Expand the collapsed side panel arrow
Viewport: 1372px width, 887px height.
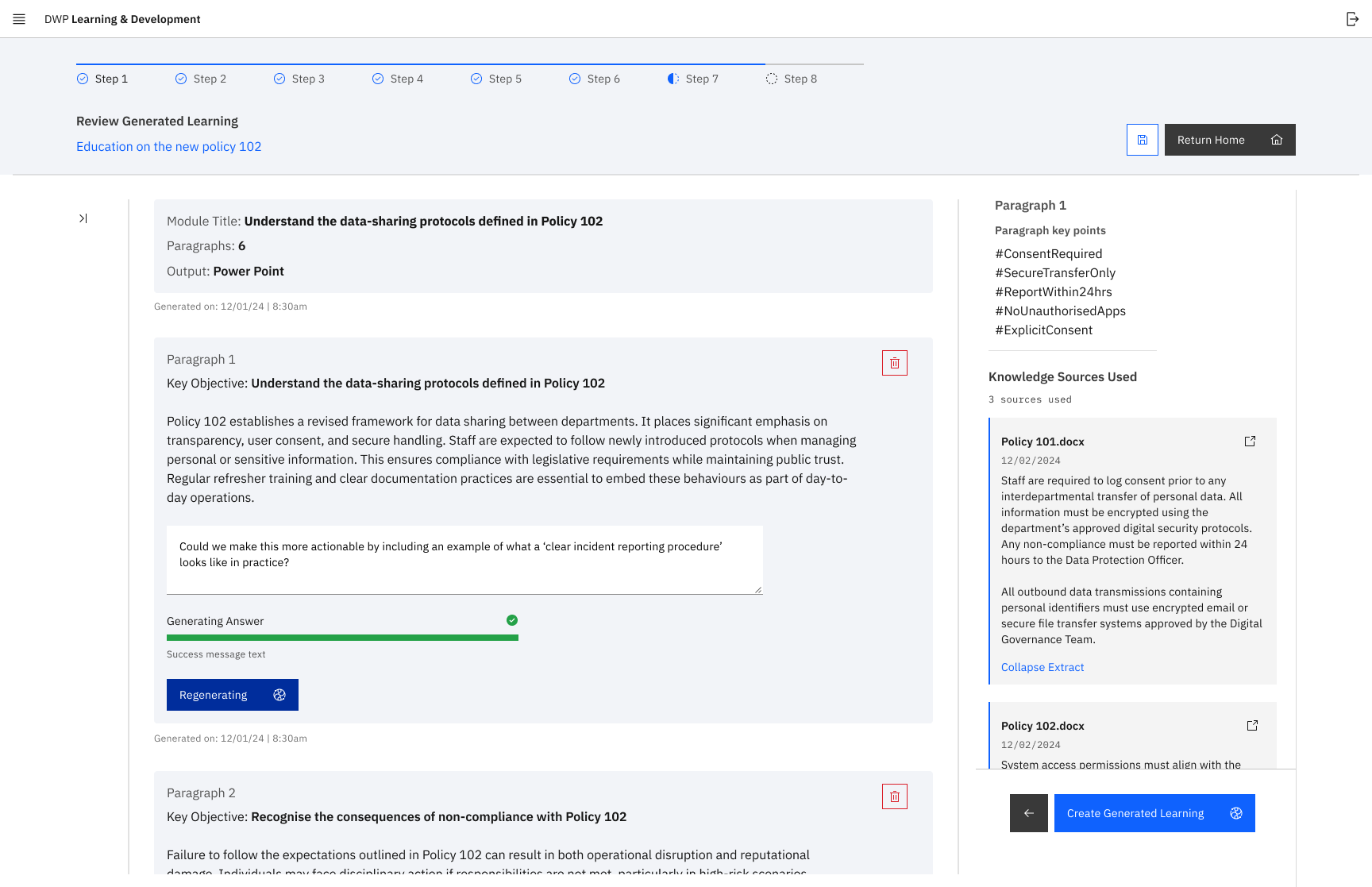83,218
